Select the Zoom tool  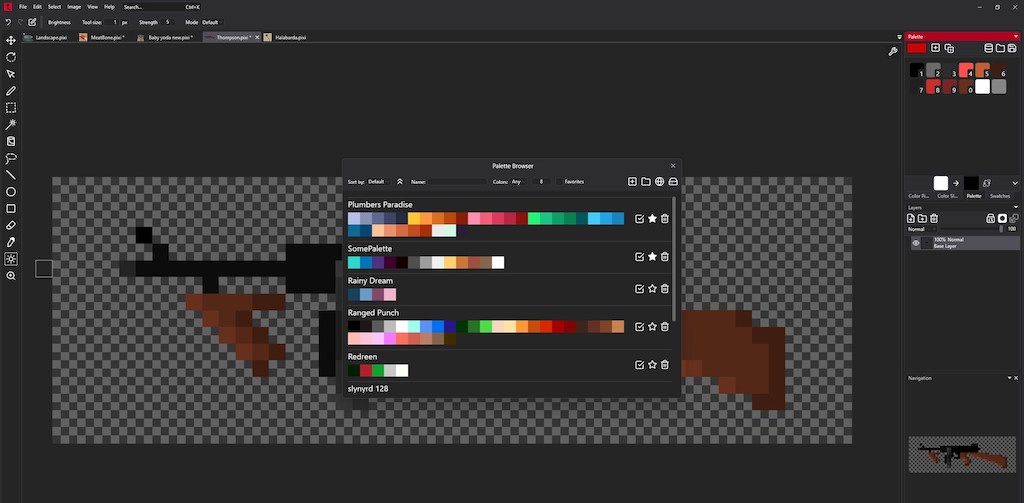click(11, 276)
